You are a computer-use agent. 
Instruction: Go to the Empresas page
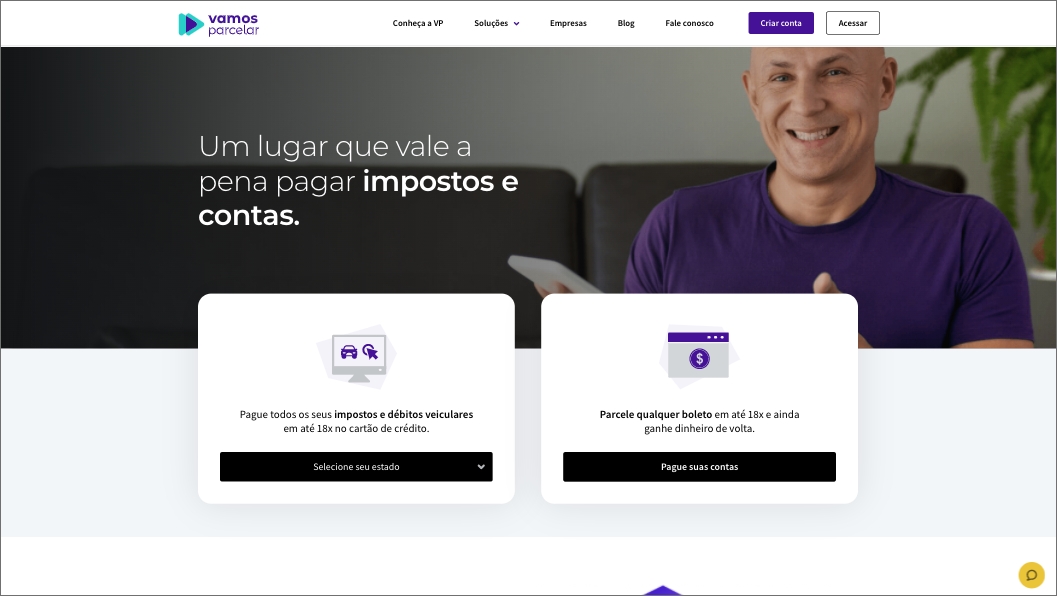[568, 23]
